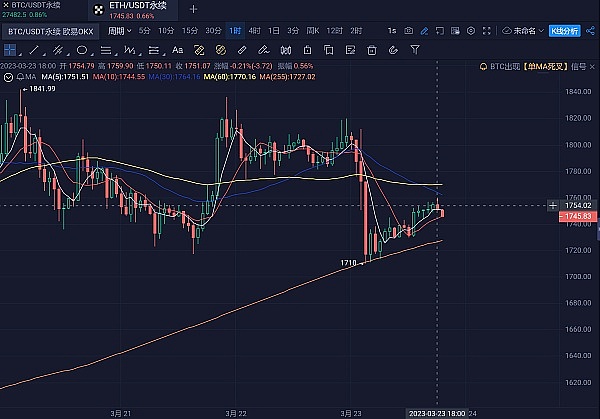
Task: Click the plus button beside 1754.02
Action: (x=553, y=205)
